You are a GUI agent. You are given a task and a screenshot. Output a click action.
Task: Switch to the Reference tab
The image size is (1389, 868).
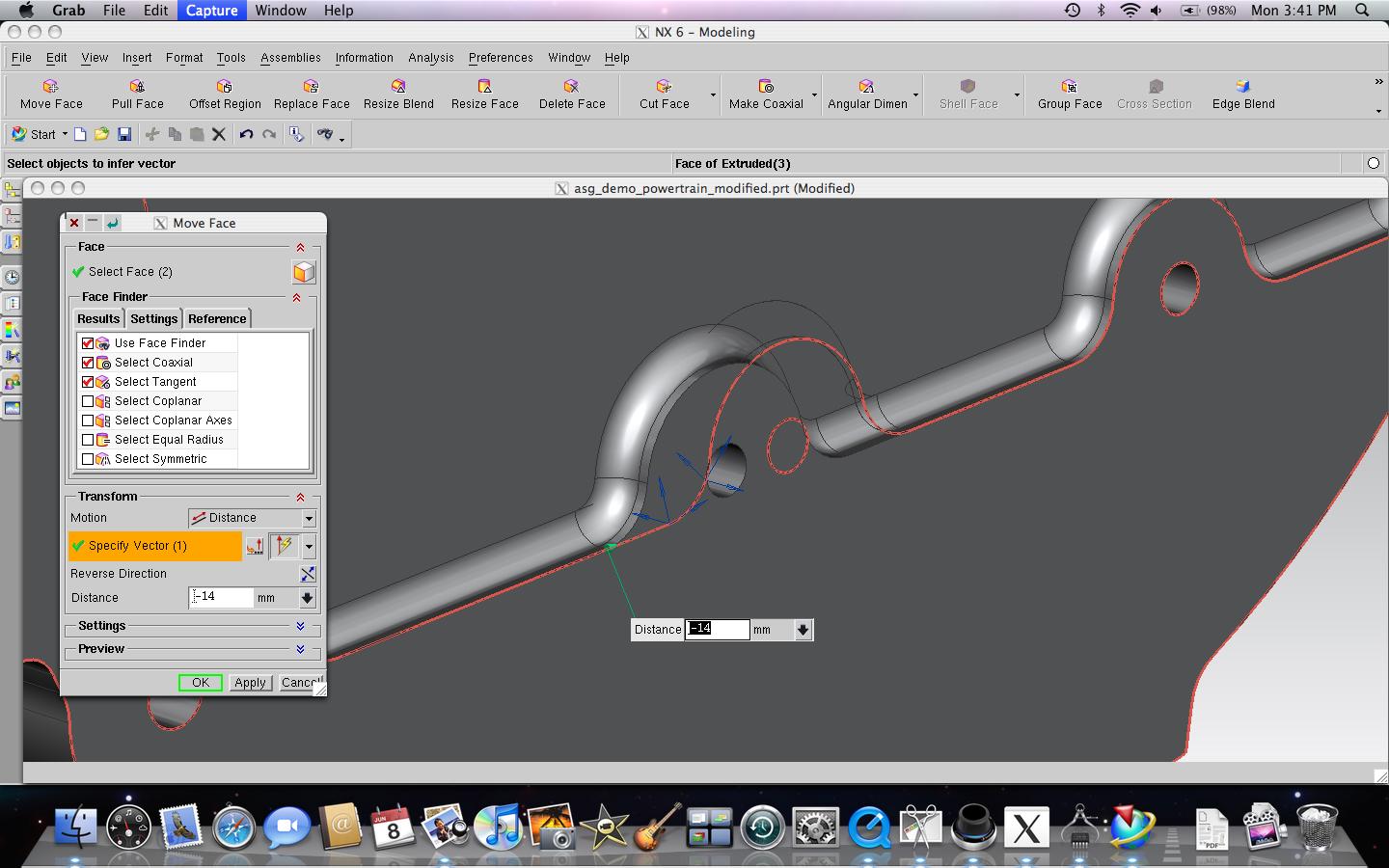[217, 319]
